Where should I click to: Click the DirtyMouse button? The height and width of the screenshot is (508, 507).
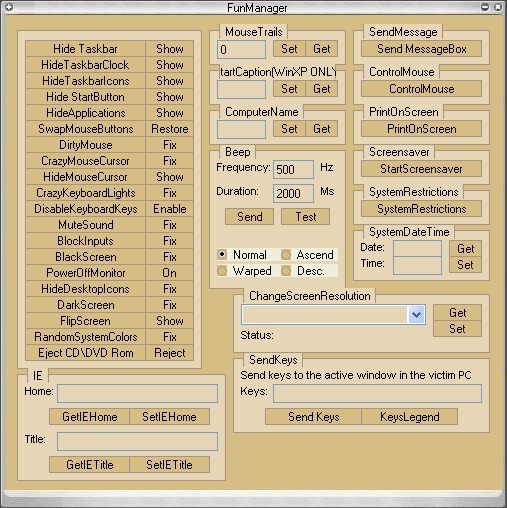[x=85, y=145]
